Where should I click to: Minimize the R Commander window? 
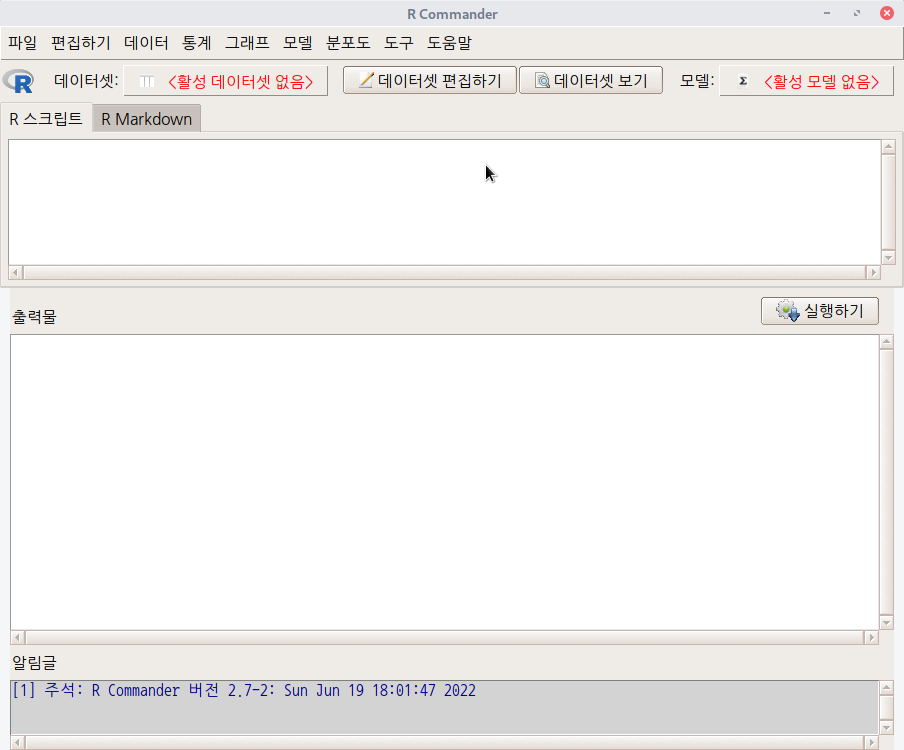[827, 13]
